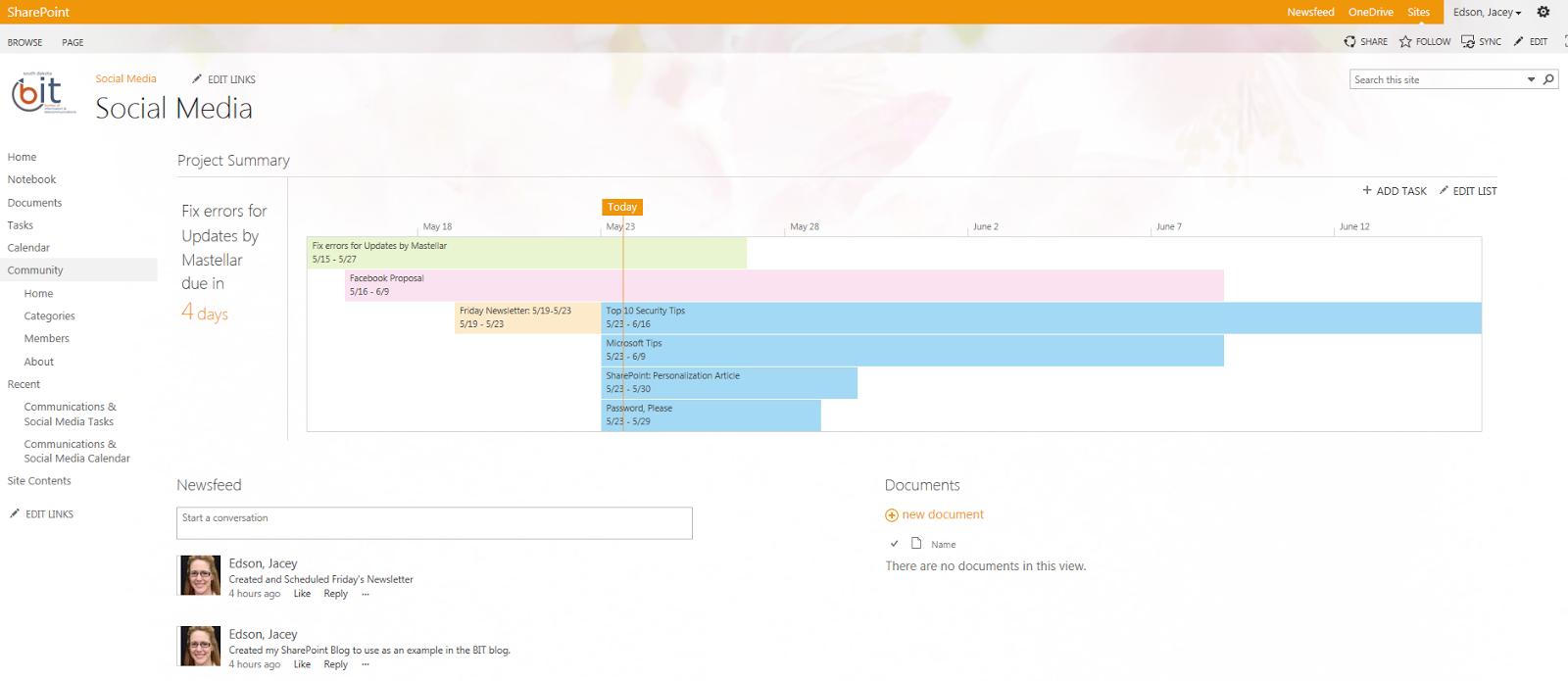Toggle the select-all checkmark in Documents

pyautogui.click(x=894, y=544)
